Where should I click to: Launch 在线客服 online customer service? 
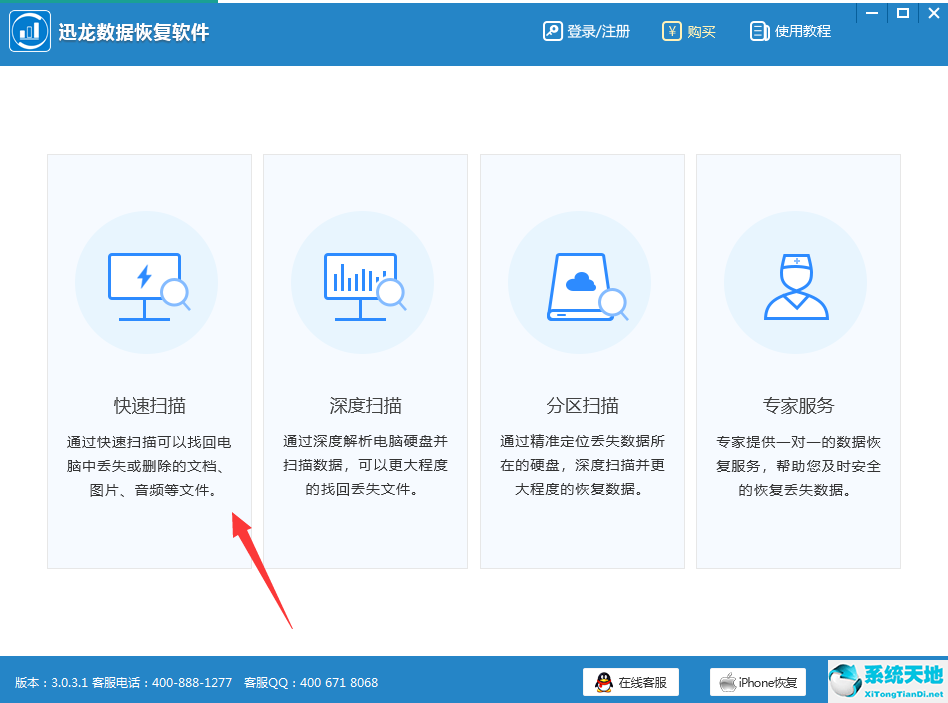pyautogui.click(x=630, y=682)
